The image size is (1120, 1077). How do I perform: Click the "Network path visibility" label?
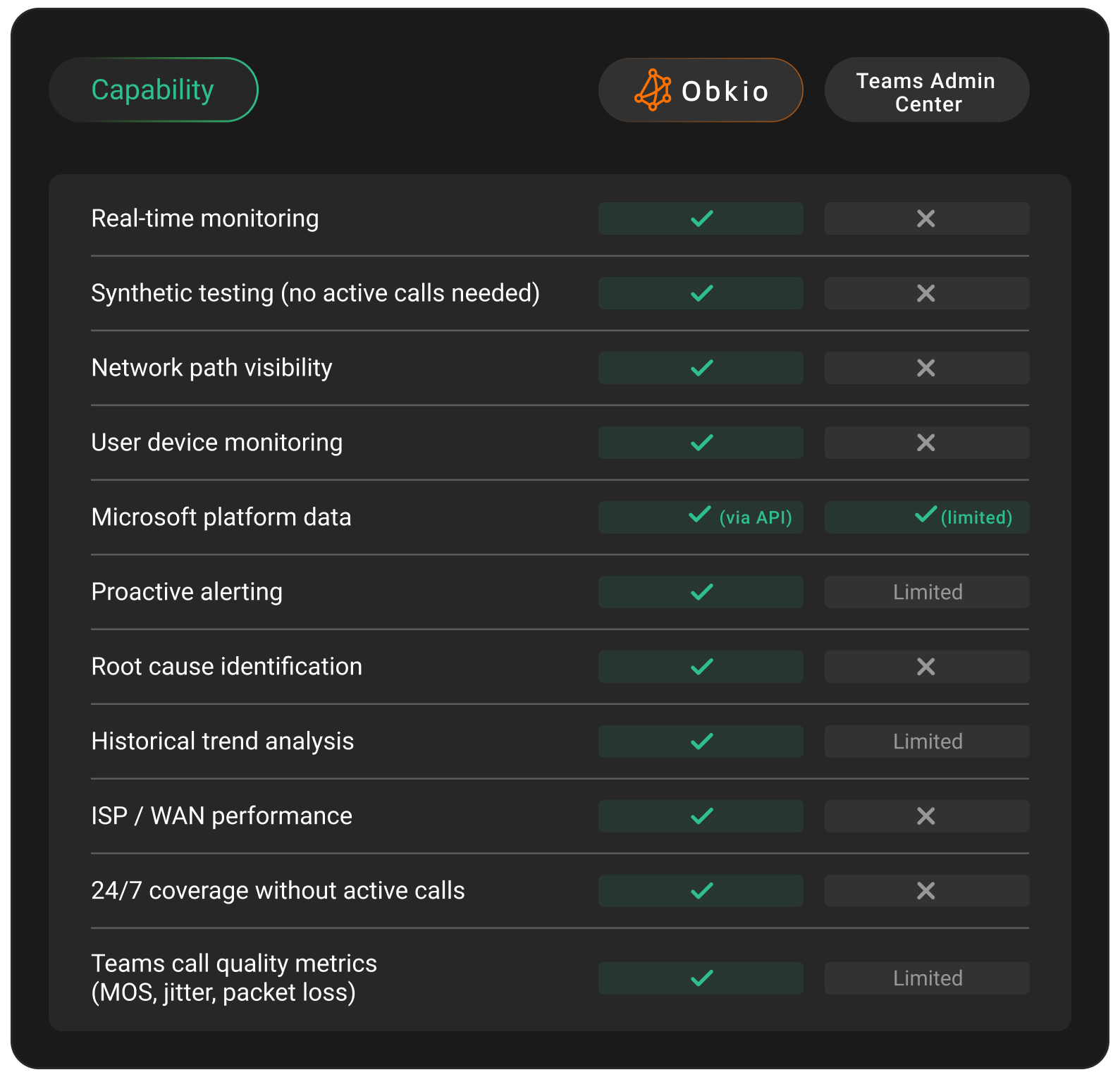click(212, 368)
